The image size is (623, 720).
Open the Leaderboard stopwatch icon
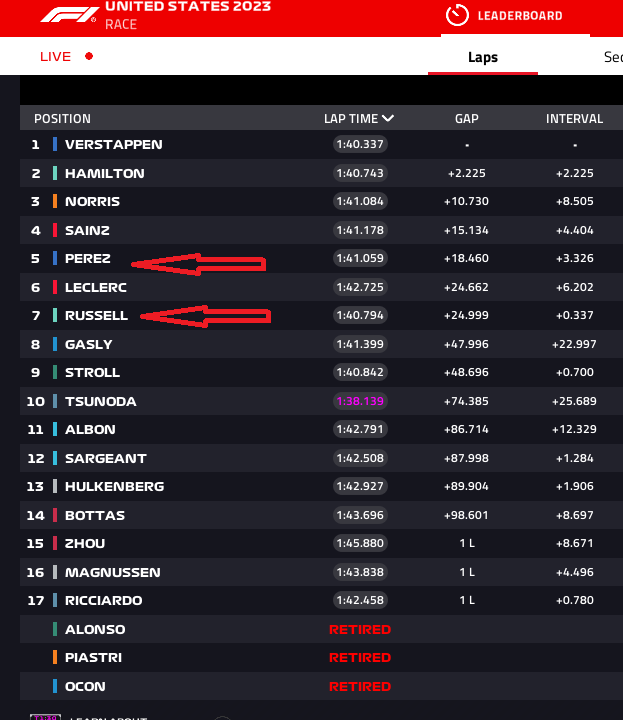457,16
